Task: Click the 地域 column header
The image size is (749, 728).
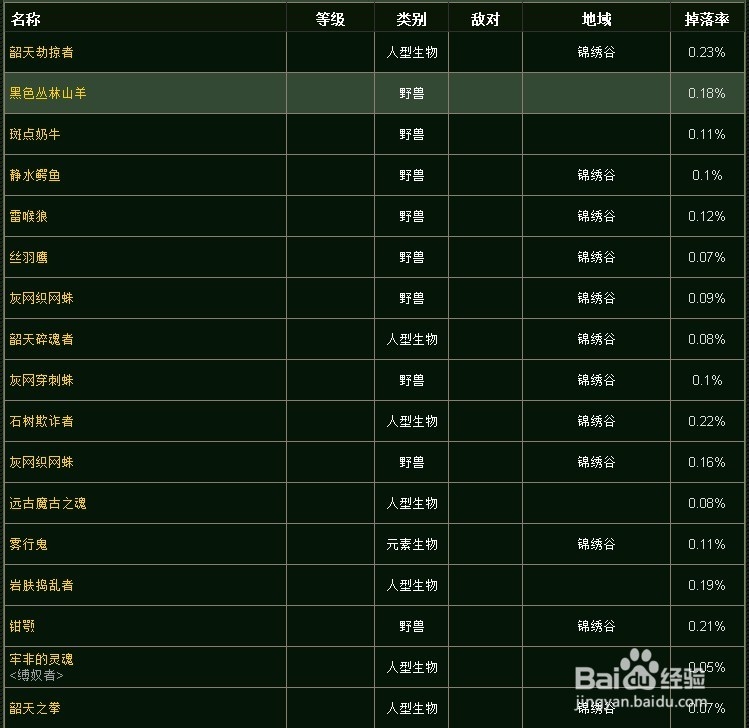Action: point(596,19)
